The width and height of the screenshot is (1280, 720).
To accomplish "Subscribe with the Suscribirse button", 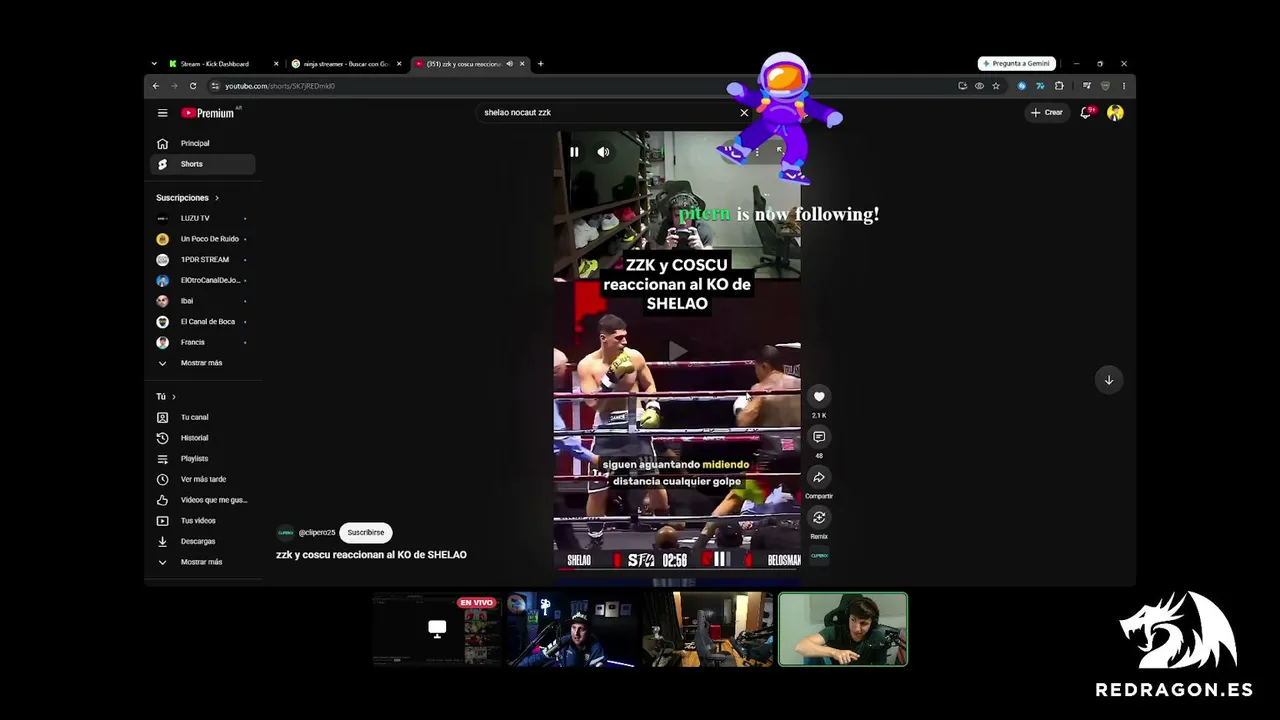I will click(366, 533).
